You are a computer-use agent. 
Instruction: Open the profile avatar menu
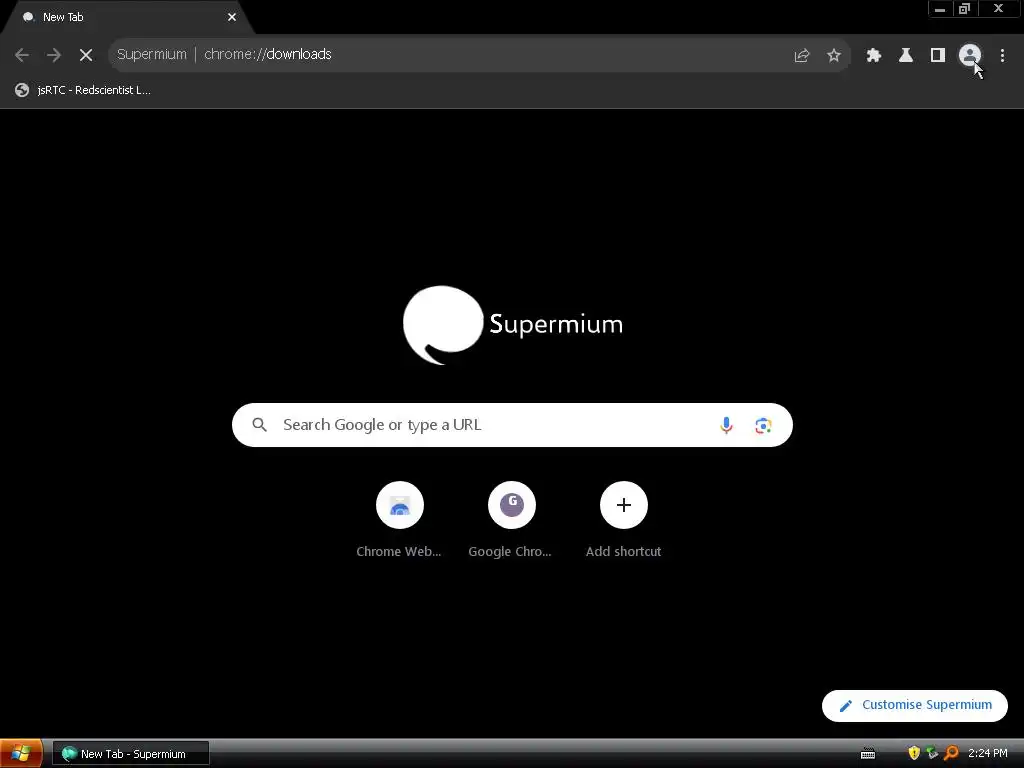[970, 55]
